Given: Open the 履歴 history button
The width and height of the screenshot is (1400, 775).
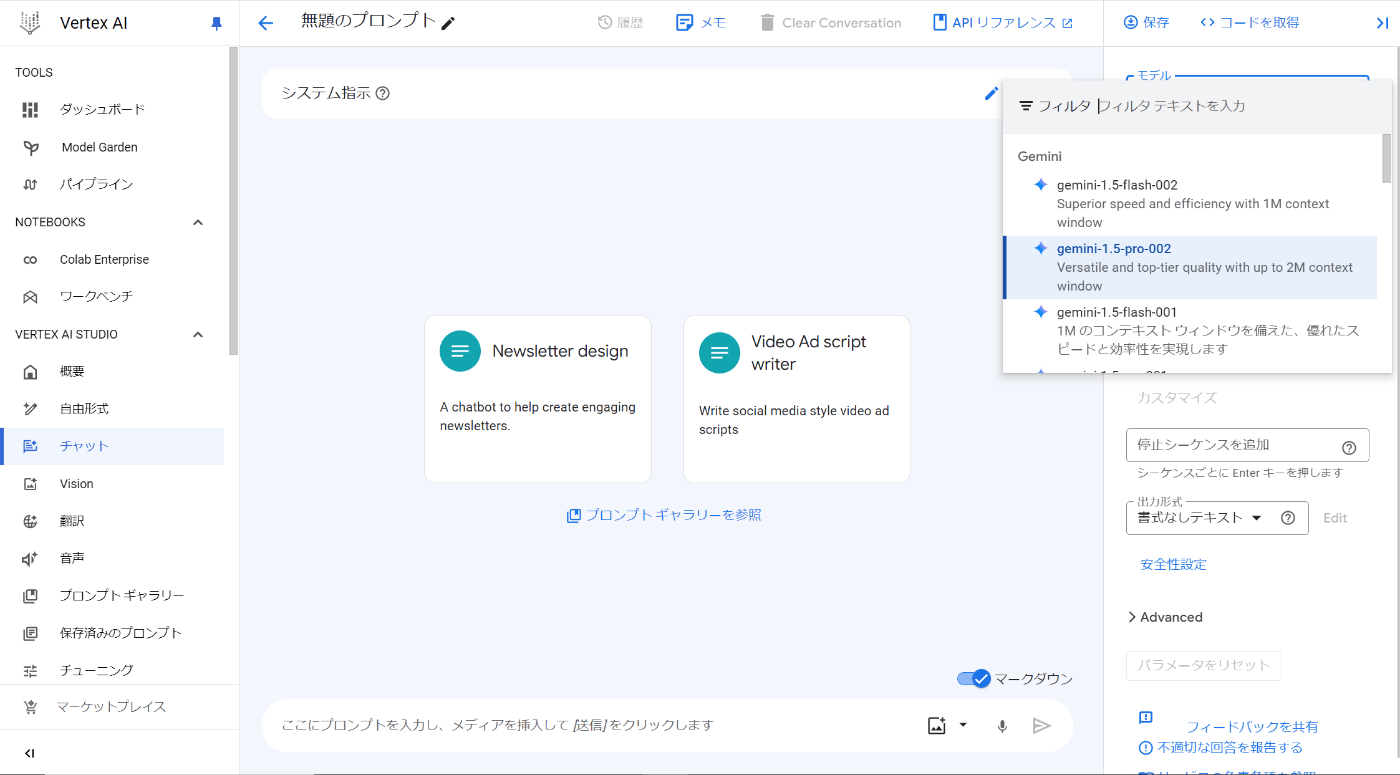Looking at the screenshot, I should [620, 23].
